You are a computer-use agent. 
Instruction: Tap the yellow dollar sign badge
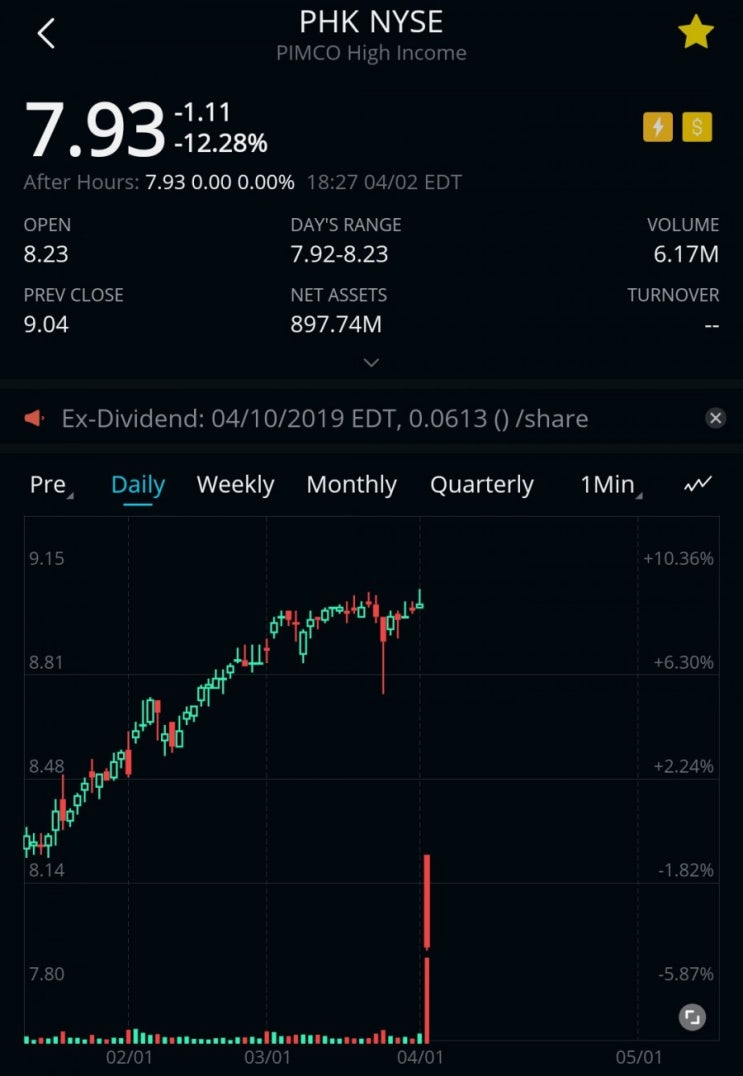[x=697, y=127]
